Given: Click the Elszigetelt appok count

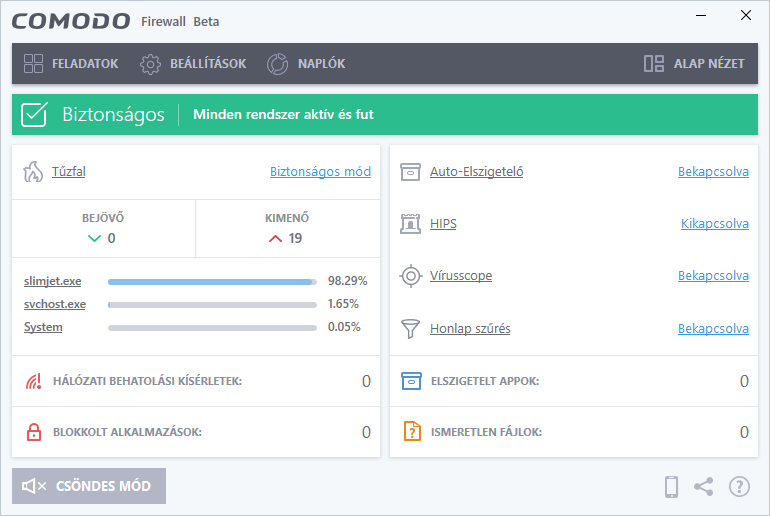Looking at the screenshot, I should click(744, 381).
